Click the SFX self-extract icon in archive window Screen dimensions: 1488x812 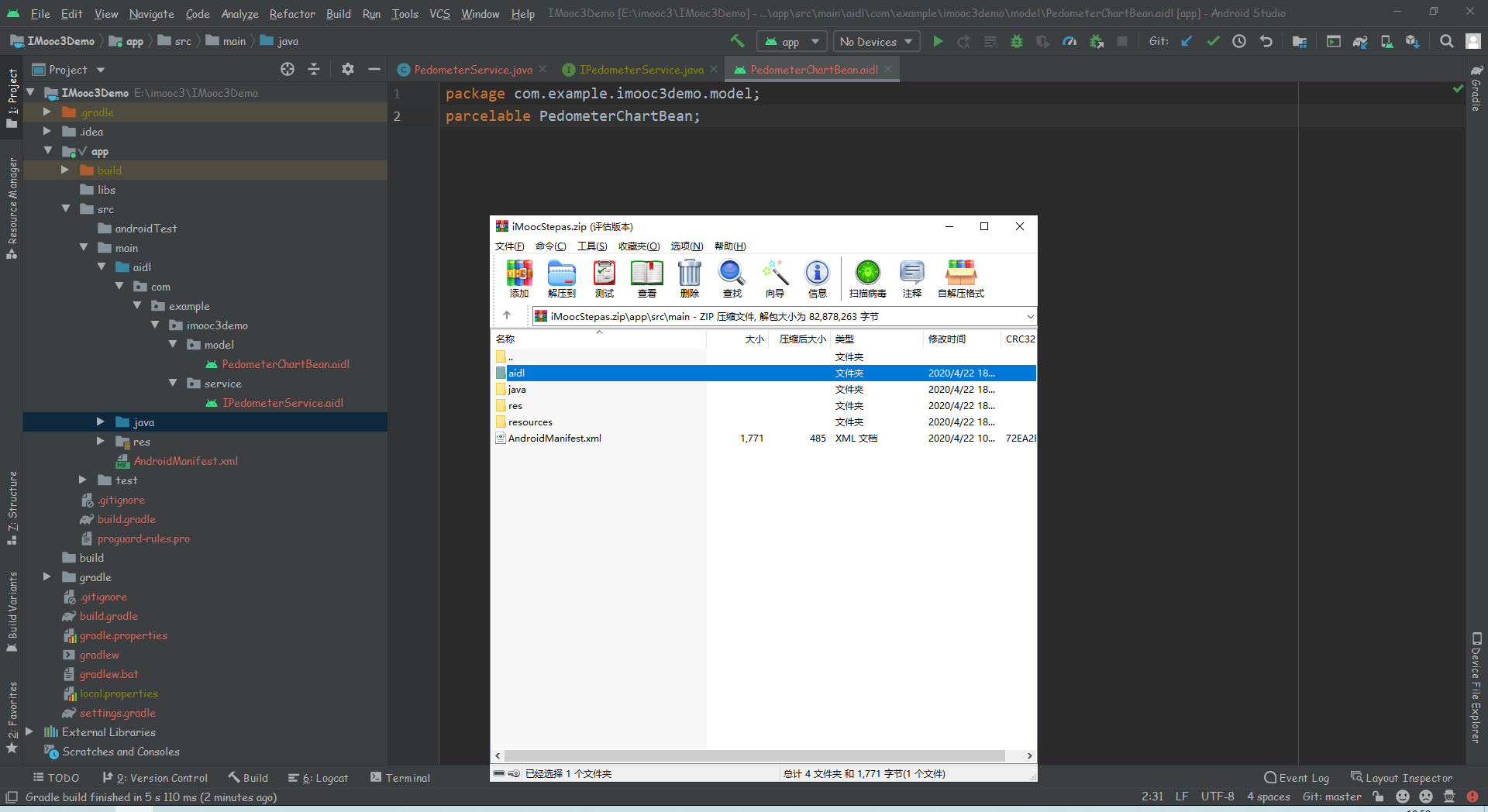click(961, 279)
